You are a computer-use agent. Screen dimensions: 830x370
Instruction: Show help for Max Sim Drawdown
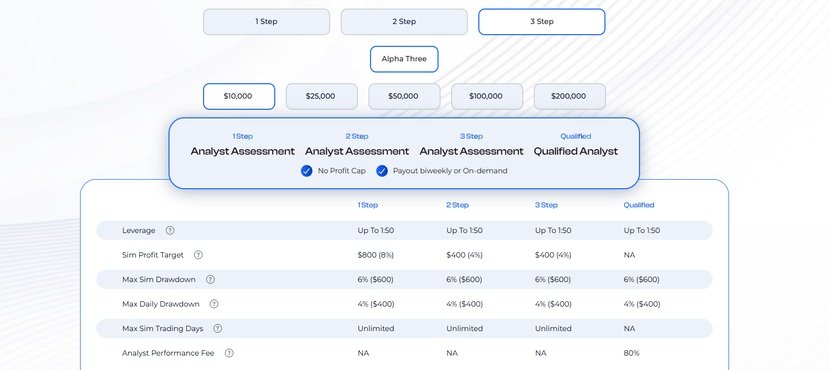click(210, 279)
